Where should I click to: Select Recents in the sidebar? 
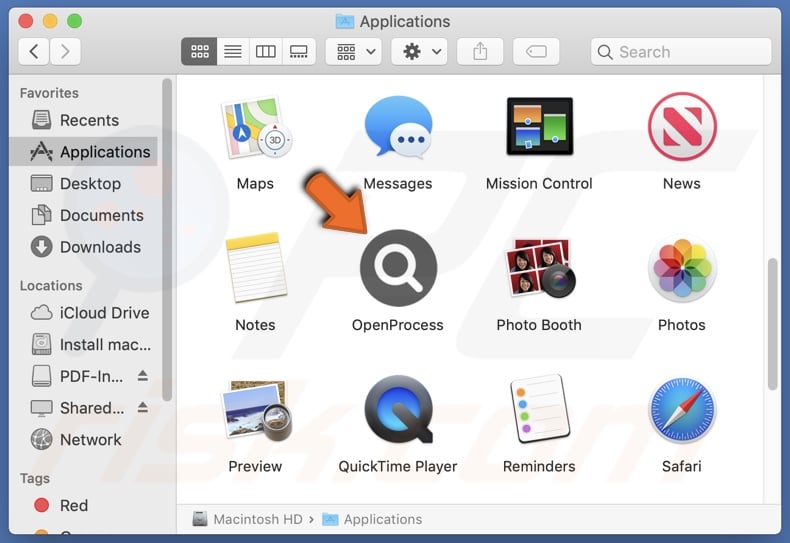point(83,120)
